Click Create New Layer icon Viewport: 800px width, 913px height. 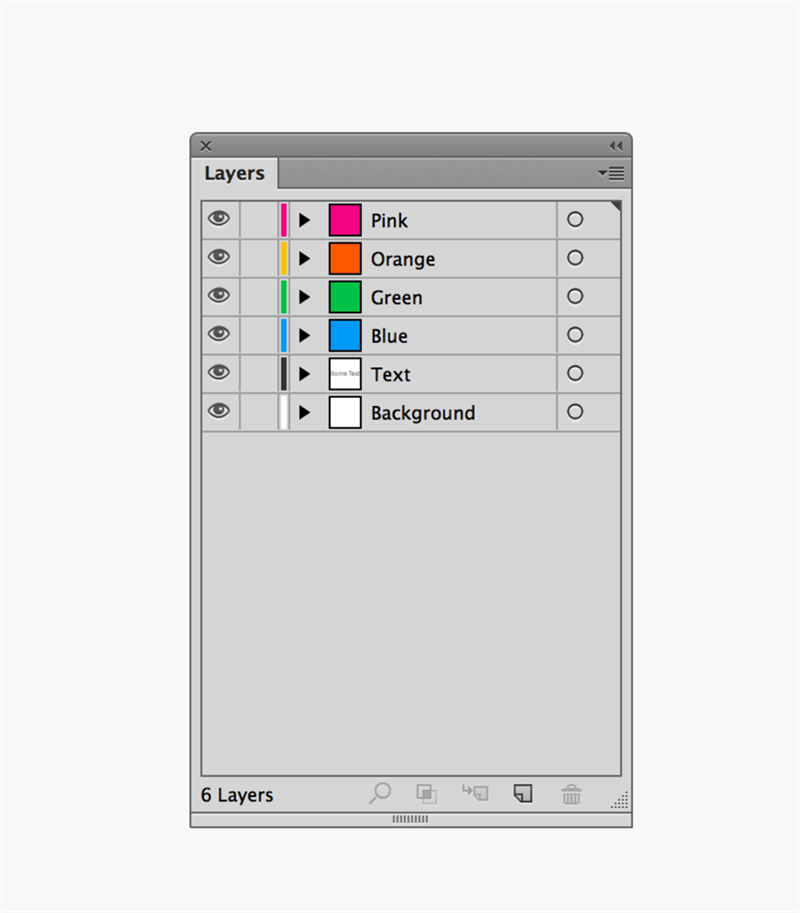pos(523,793)
